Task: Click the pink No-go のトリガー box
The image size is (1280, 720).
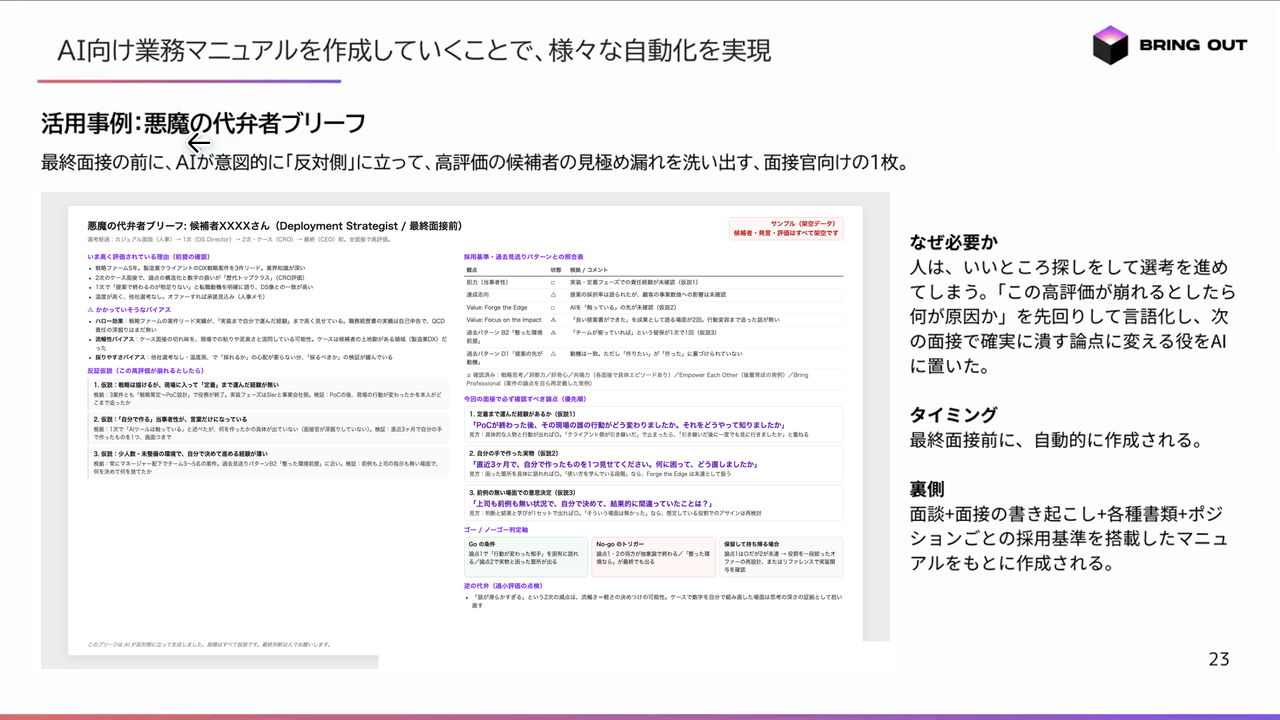Action: tap(653, 558)
